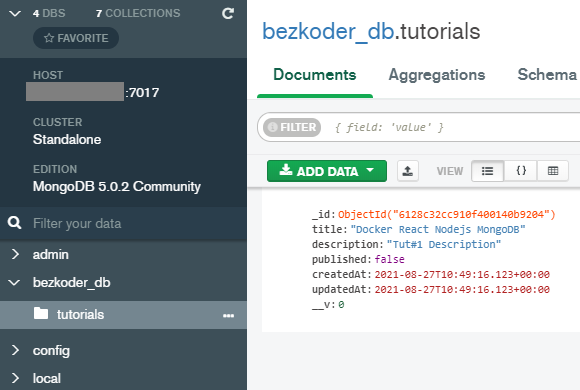Expand the admin database
This screenshot has height=390, width=580.
15,254
